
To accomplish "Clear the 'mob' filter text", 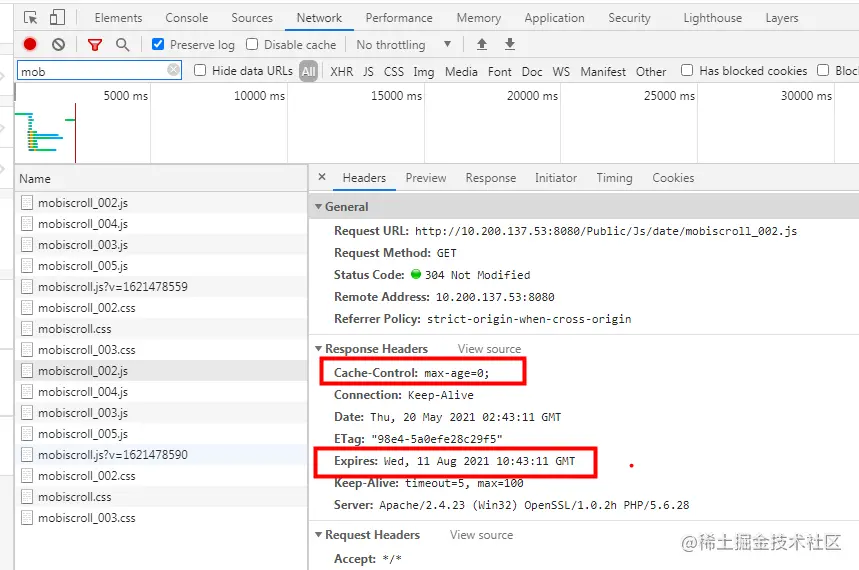I will pyautogui.click(x=173, y=70).
